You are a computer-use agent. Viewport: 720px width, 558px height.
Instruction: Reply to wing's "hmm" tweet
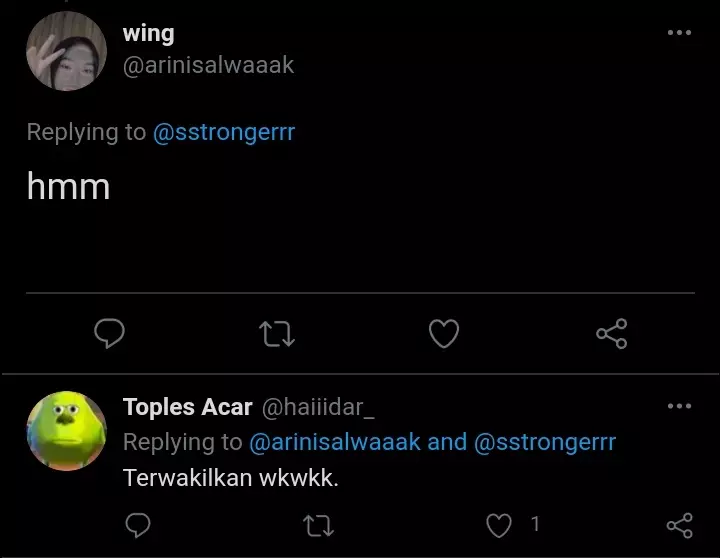click(x=109, y=334)
